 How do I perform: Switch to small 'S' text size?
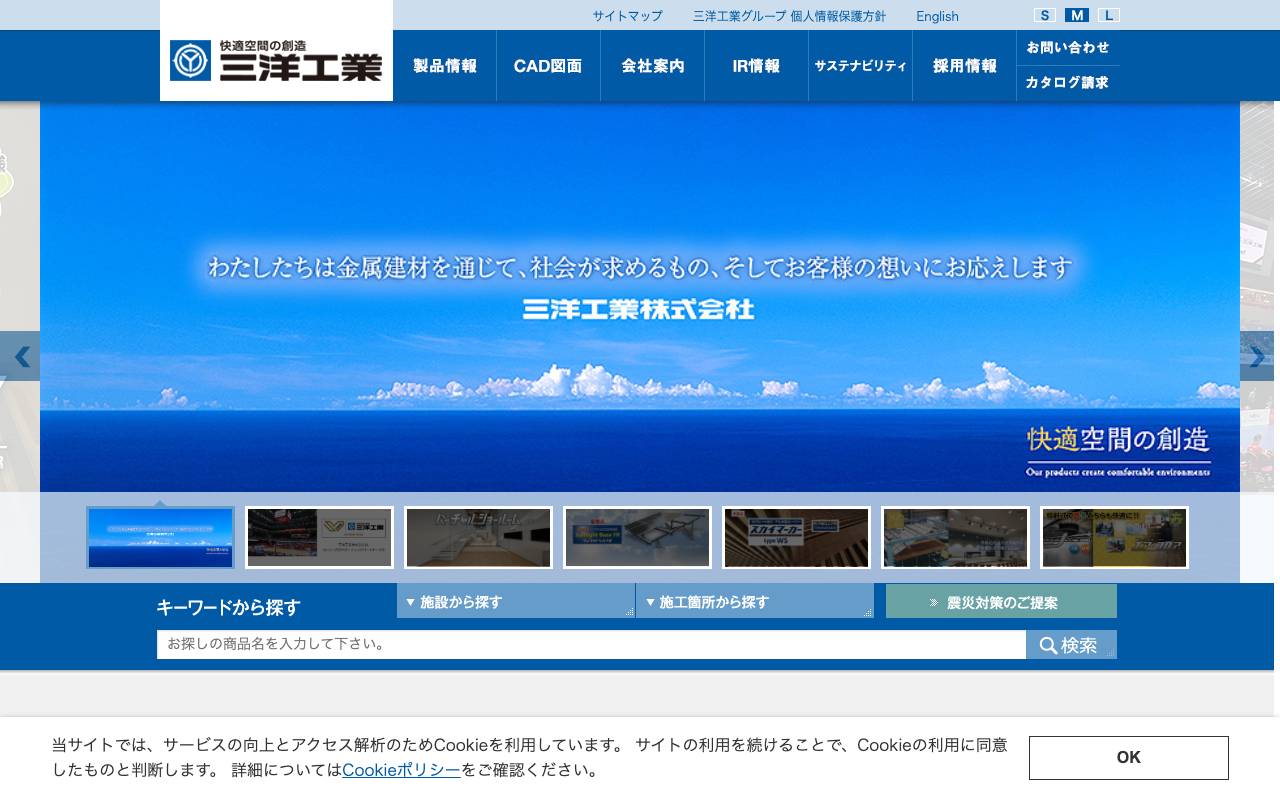click(1044, 15)
